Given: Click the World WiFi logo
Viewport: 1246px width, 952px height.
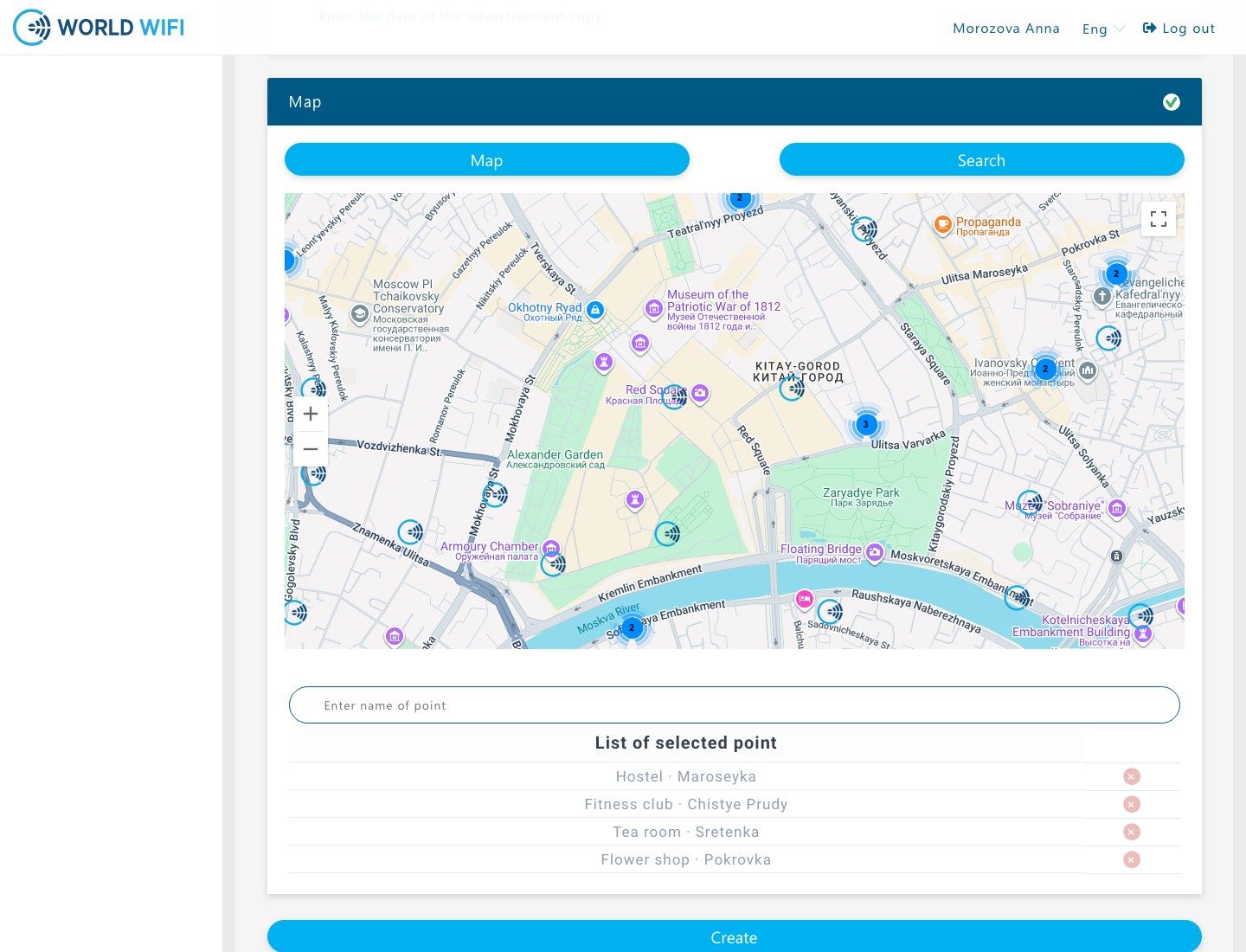Looking at the screenshot, I should click(x=99, y=28).
